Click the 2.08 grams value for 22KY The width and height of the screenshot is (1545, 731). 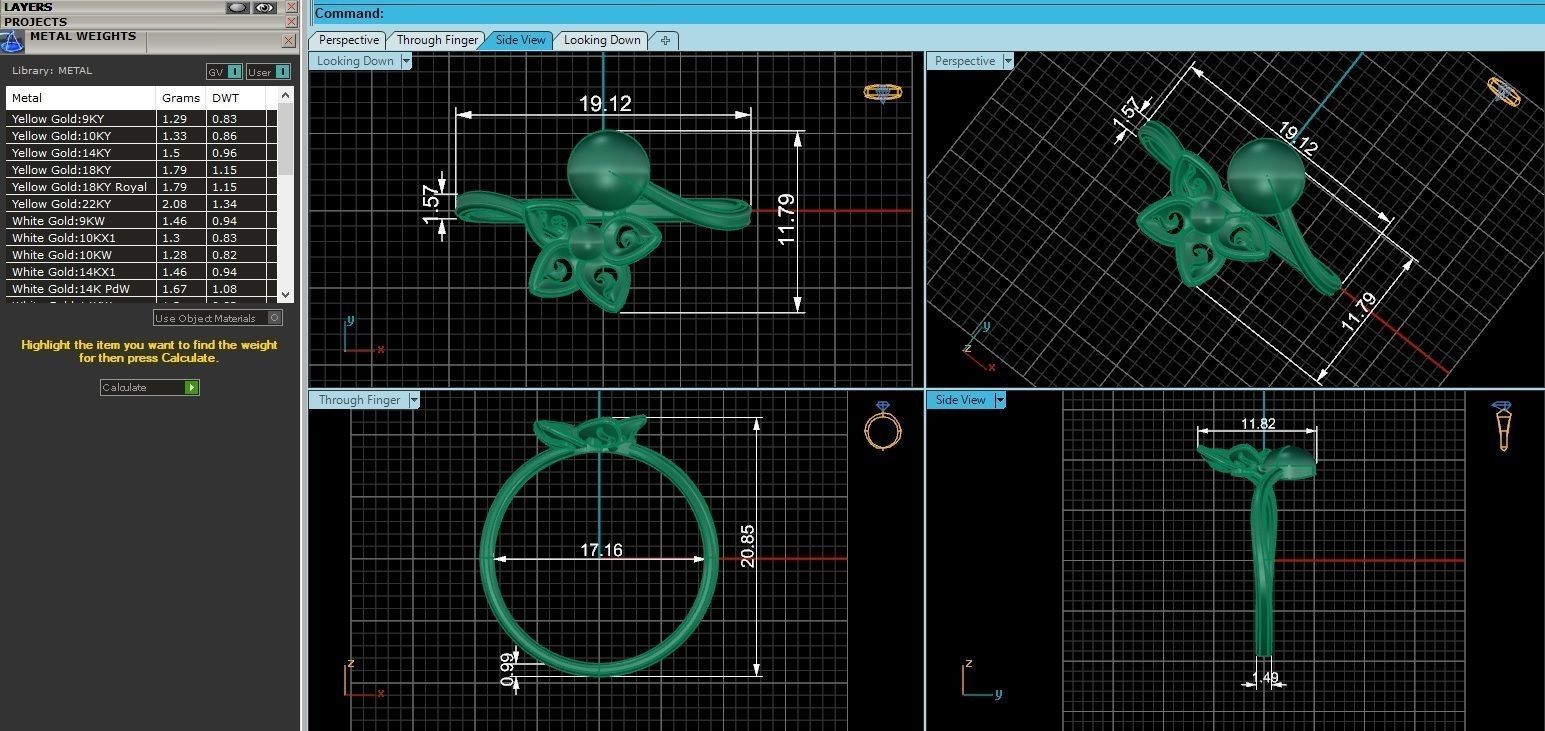[172, 204]
